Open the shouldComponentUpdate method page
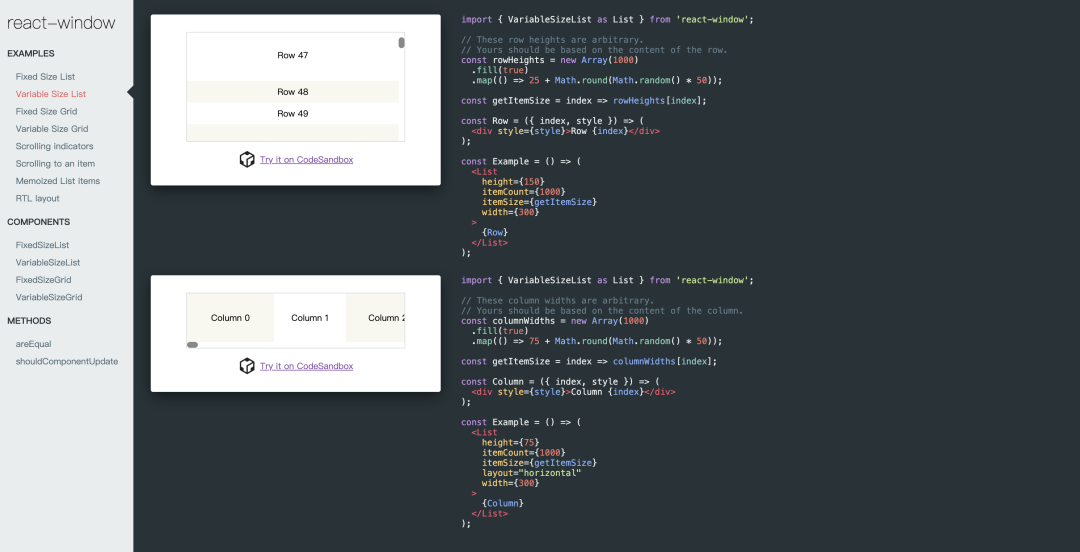The height and width of the screenshot is (552, 1080). 67,361
